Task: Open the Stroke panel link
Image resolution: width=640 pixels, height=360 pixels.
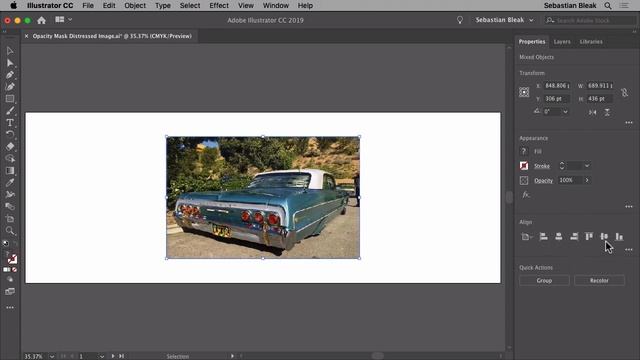Action: (x=542, y=166)
